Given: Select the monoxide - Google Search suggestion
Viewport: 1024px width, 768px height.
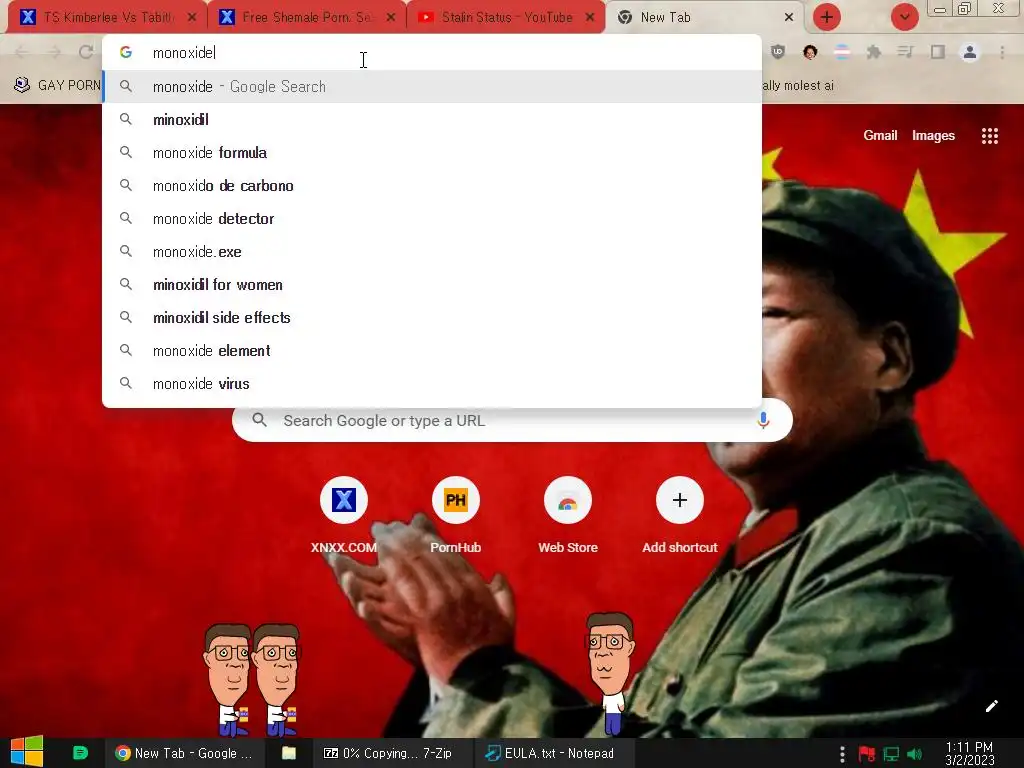Looking at the screenshot, I should (x=432, y=86).
